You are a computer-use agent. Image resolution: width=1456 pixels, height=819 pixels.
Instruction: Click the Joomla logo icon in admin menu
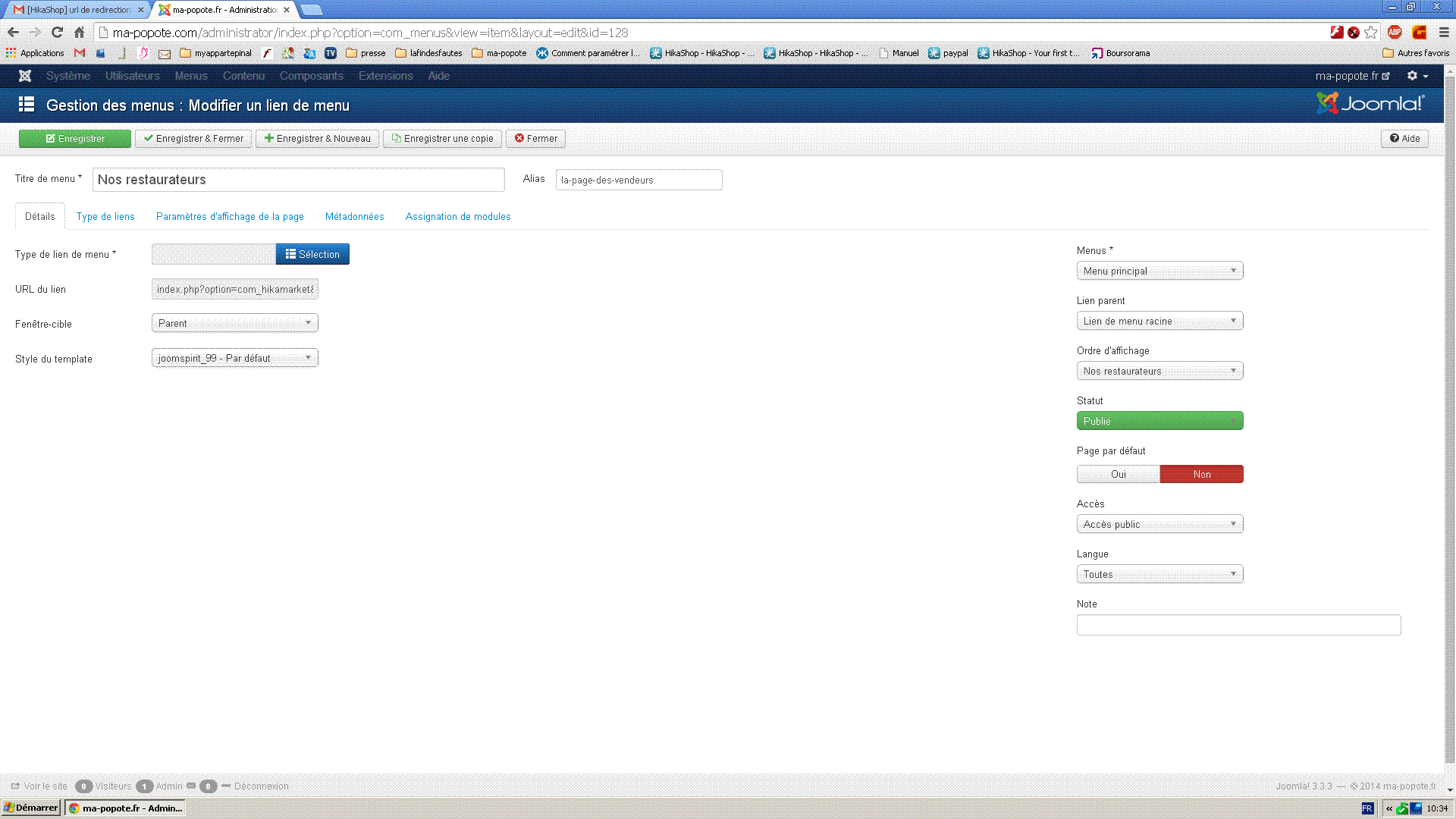pyautogui.click(x=25, y=76)
